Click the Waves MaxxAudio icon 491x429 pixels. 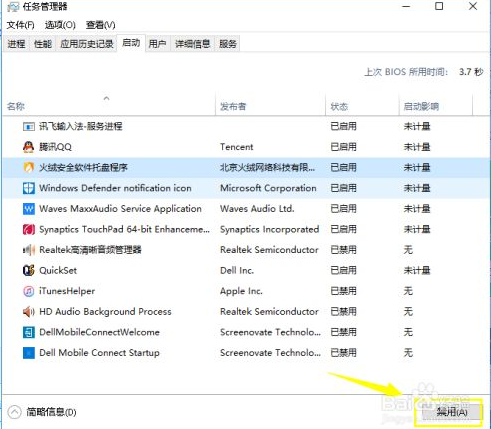click(29, 209)
